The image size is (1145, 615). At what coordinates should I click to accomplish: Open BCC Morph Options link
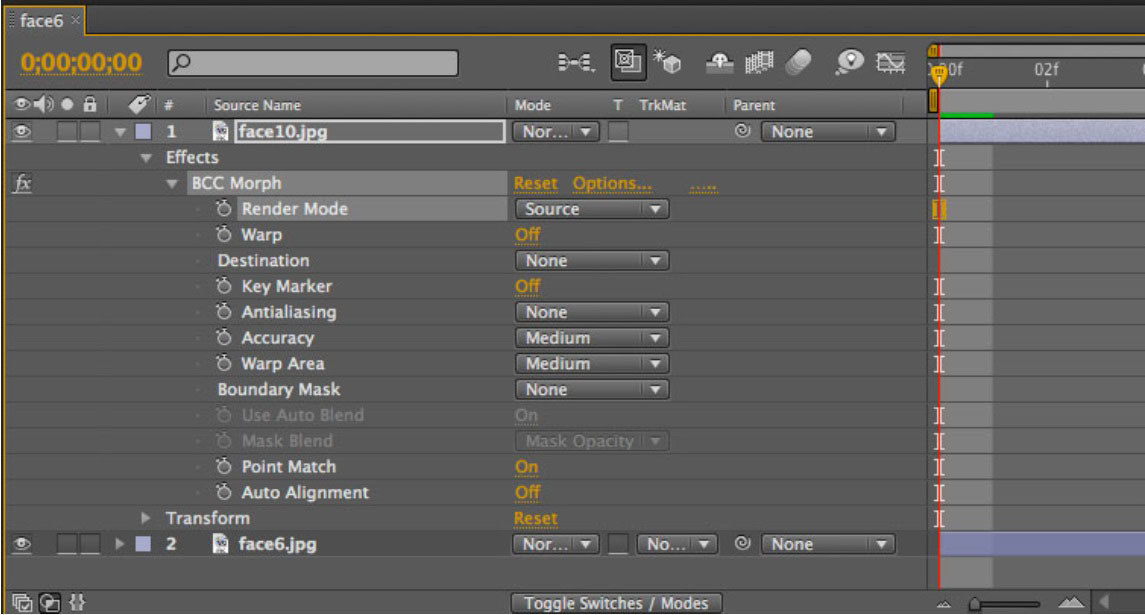[612, 184]
